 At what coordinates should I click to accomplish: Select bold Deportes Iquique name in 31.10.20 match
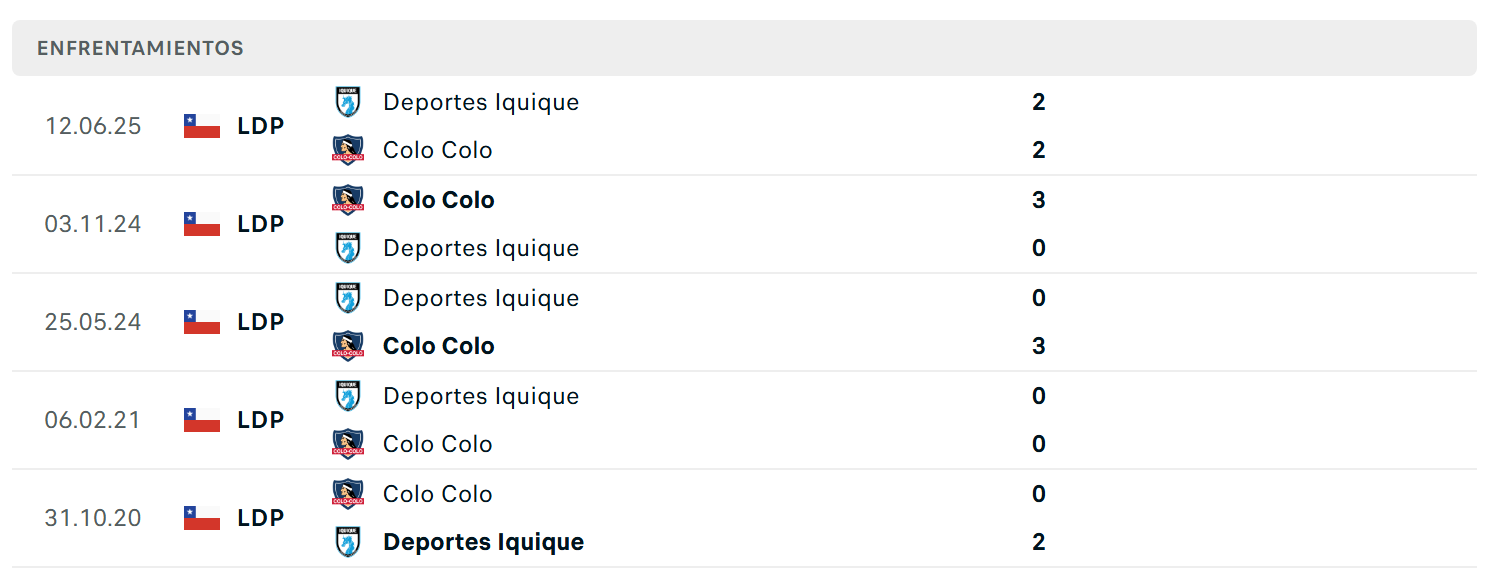pyautogui.click(x=484, y=542)
